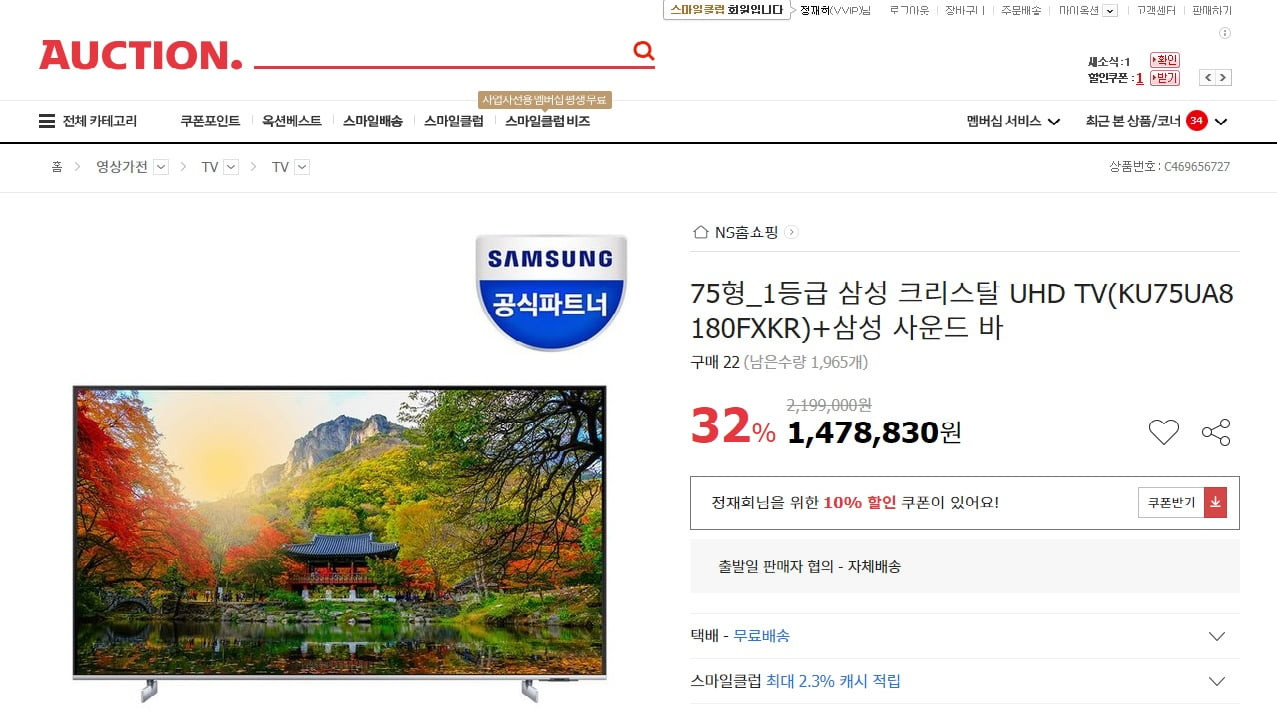
Task: Click the previous arrow in notice pager
Action: (1208, 78)
